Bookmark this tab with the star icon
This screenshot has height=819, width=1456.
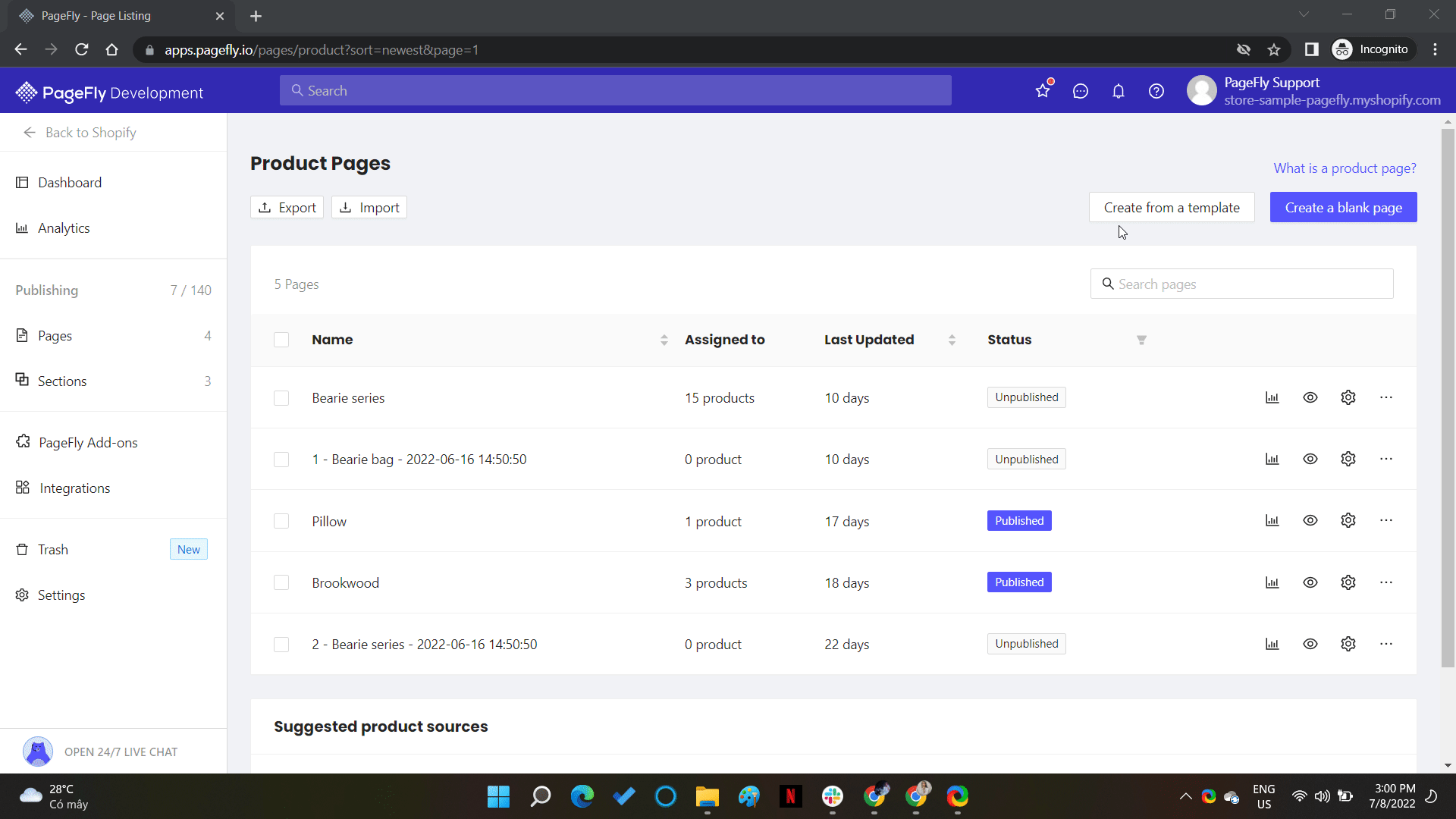coord(1274,49)
